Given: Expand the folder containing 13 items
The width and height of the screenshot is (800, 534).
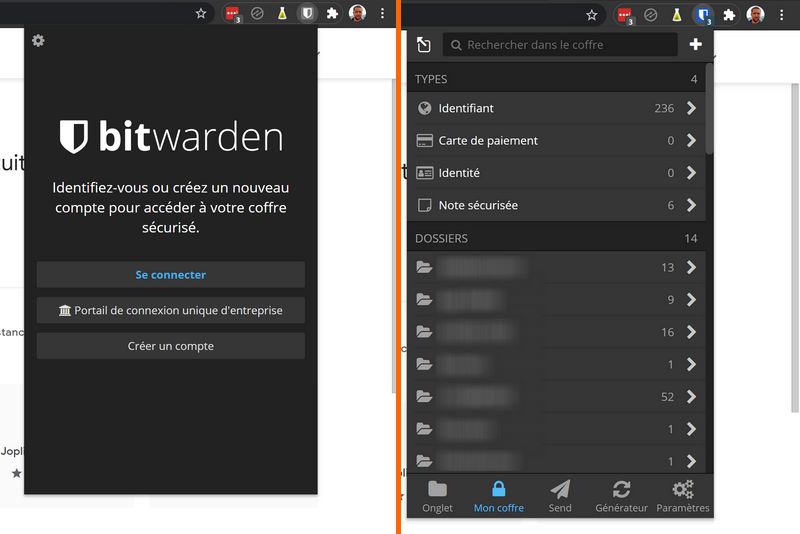Looking at the screenshot, I should coord(691,267).
